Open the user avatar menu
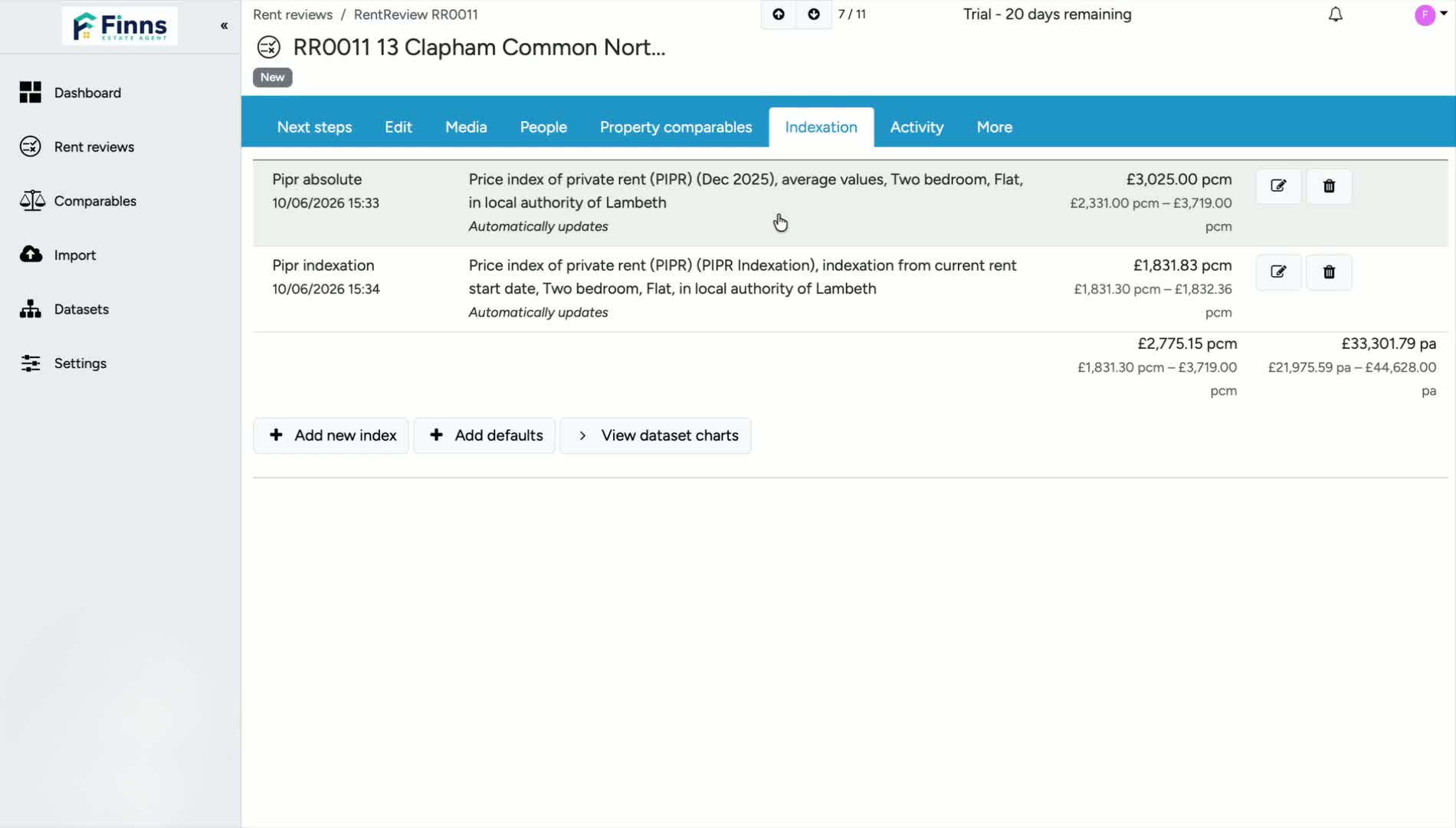The image size is (1456, 828). point(1430,15)
